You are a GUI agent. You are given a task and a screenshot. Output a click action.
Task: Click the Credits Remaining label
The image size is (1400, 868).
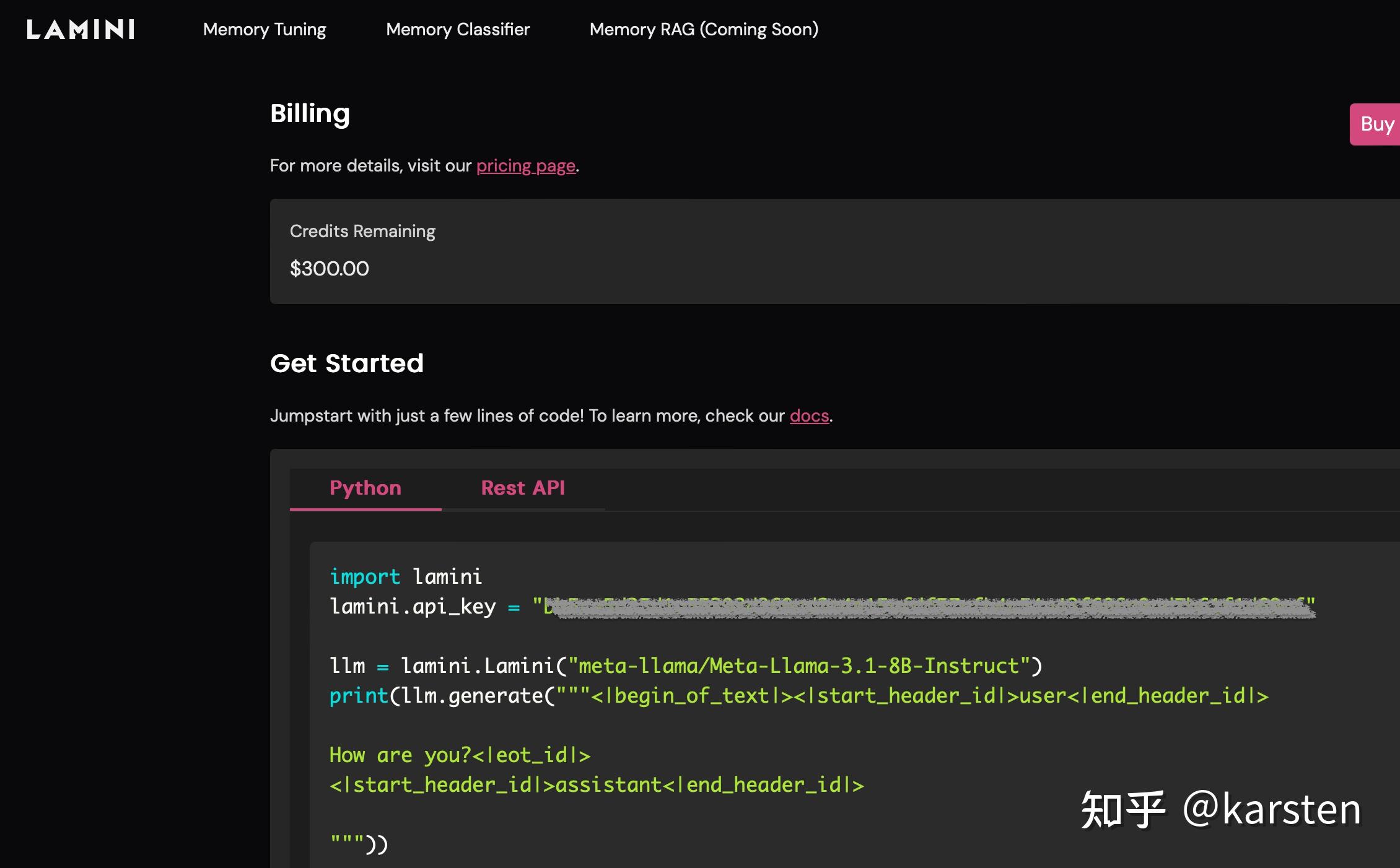point(362,231)
